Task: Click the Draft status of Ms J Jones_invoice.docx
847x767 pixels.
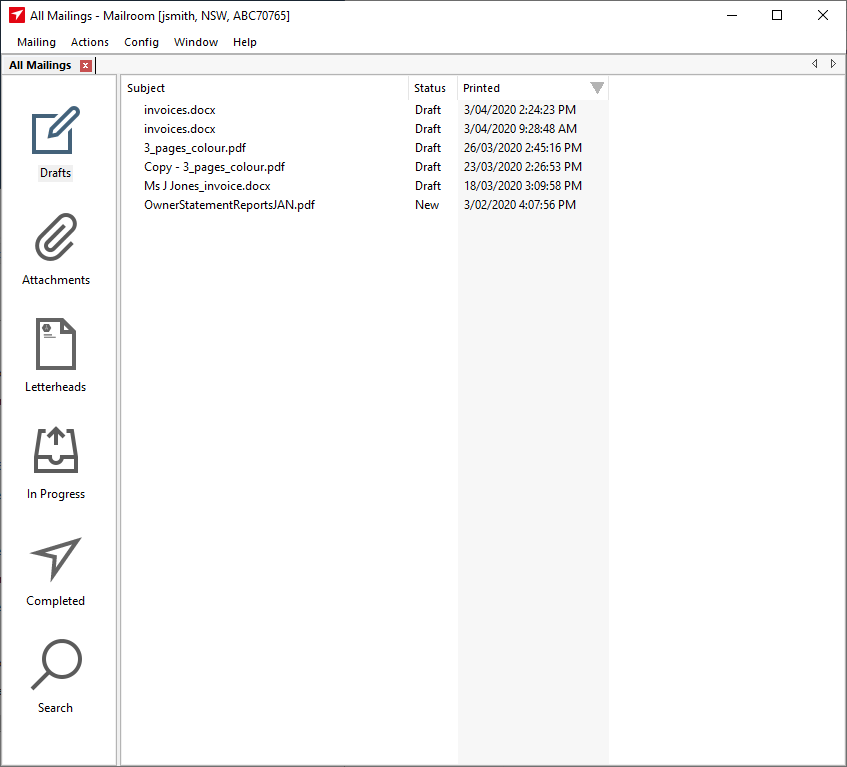Action: (428, 186)
